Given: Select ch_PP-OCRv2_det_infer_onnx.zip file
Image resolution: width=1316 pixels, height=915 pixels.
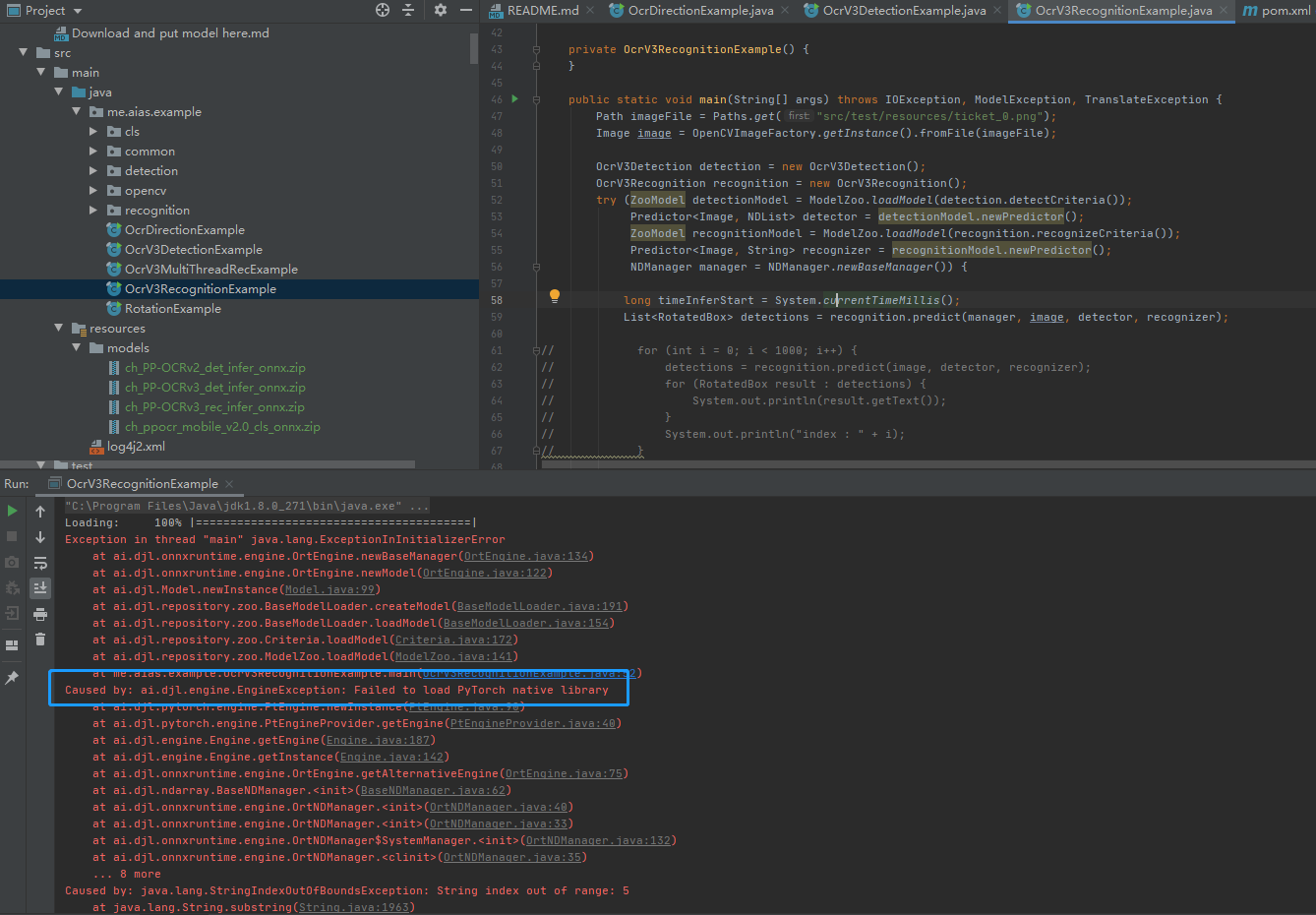Looking at the screenshot, I should click(214, 367).
